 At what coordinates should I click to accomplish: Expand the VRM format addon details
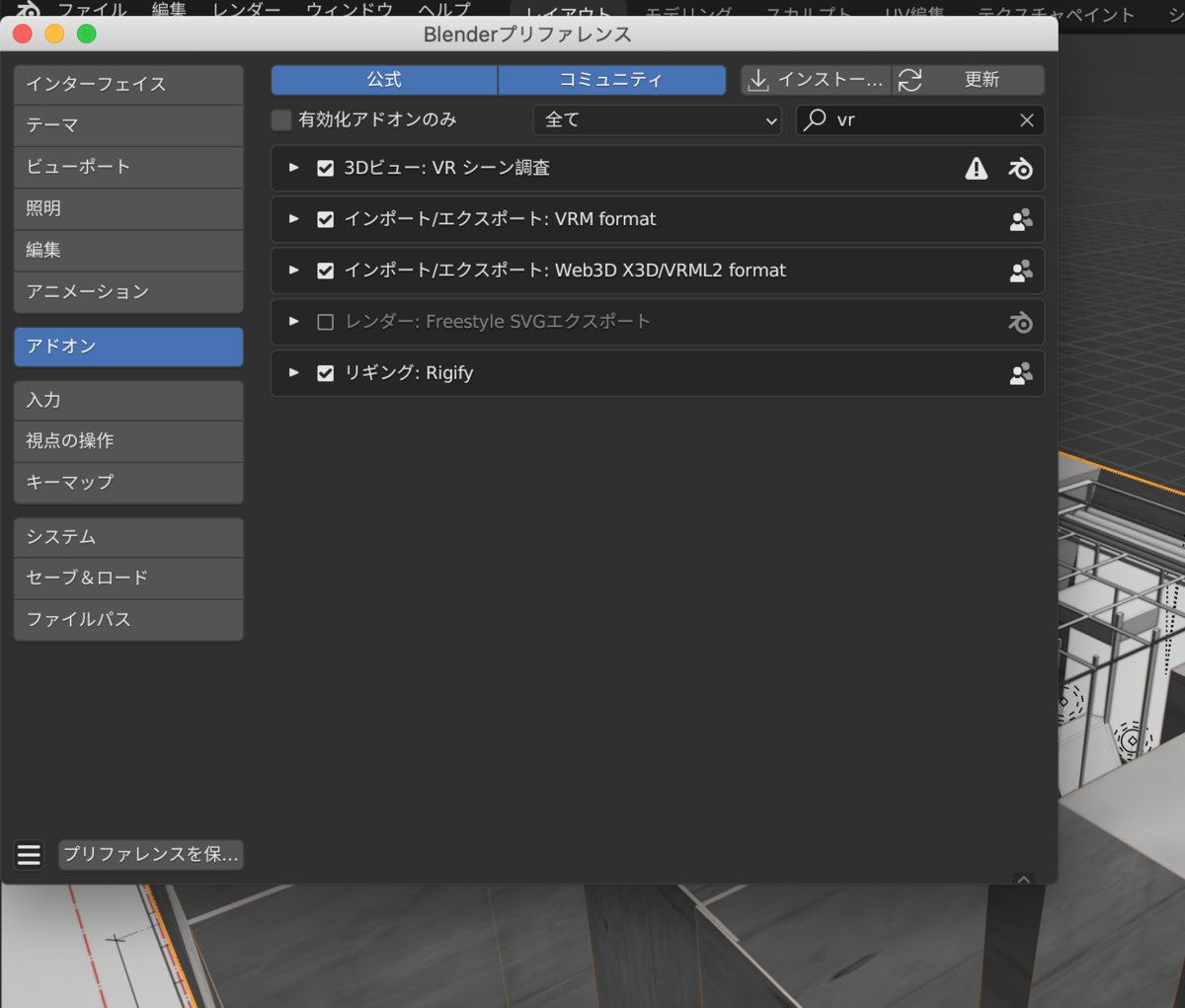[293, 219]
